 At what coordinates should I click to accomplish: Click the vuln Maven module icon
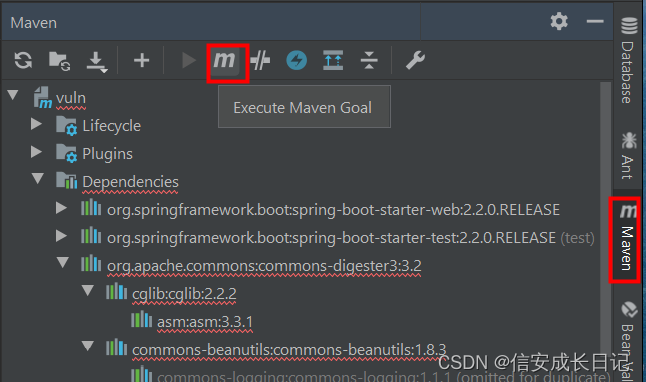42,98
